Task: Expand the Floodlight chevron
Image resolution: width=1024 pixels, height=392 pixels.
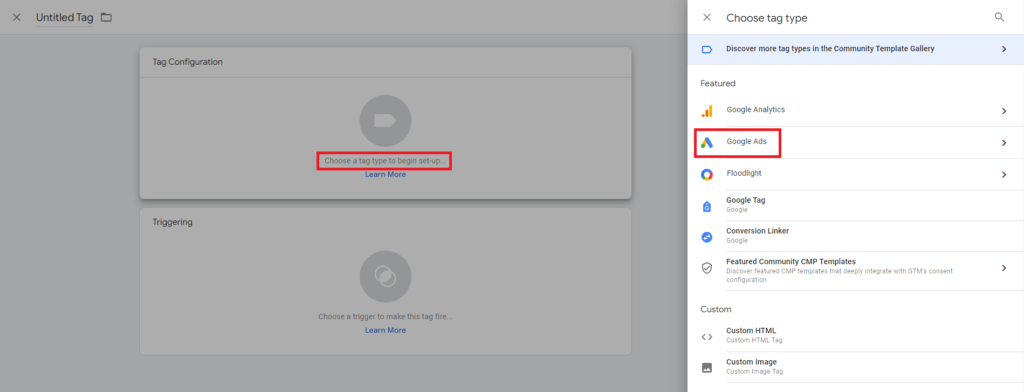Action: [x=1004, y=174]
